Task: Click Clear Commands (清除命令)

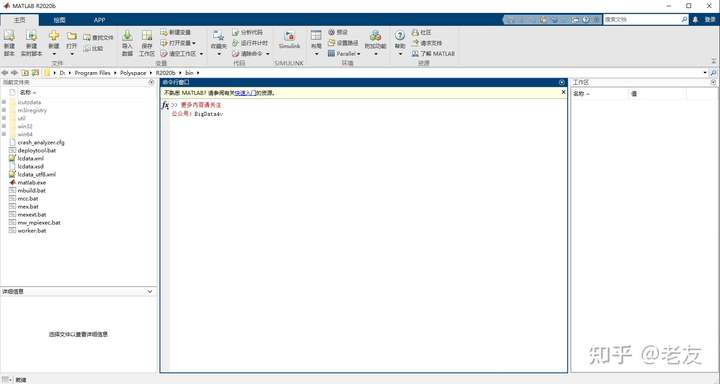Action: point(248,54)
